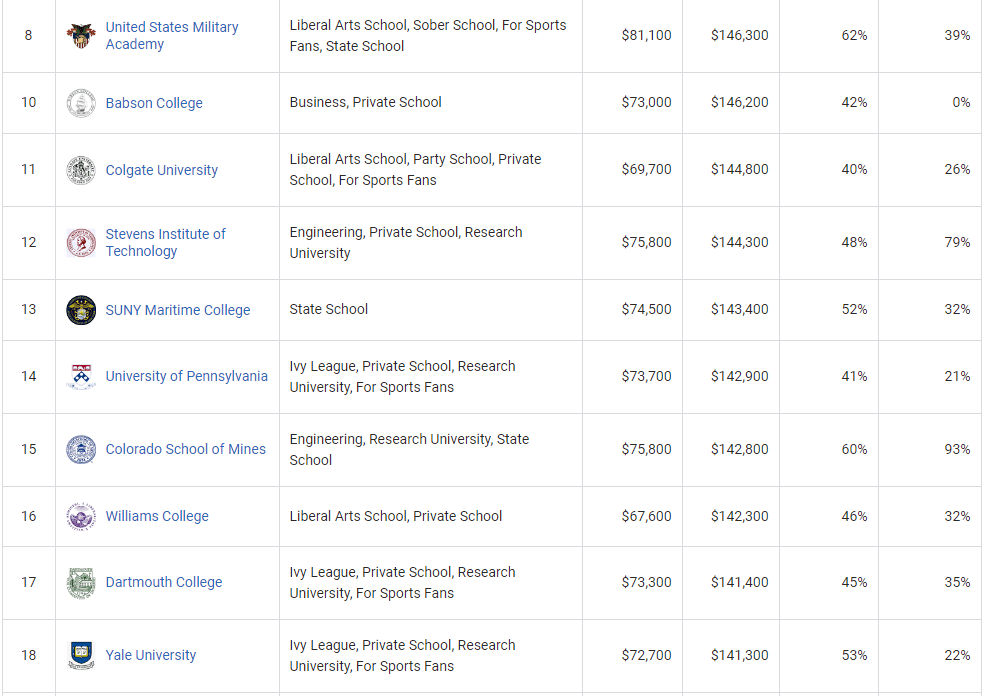
Task: Click the United States Military Academy crest logo
Action: point(80,36)
